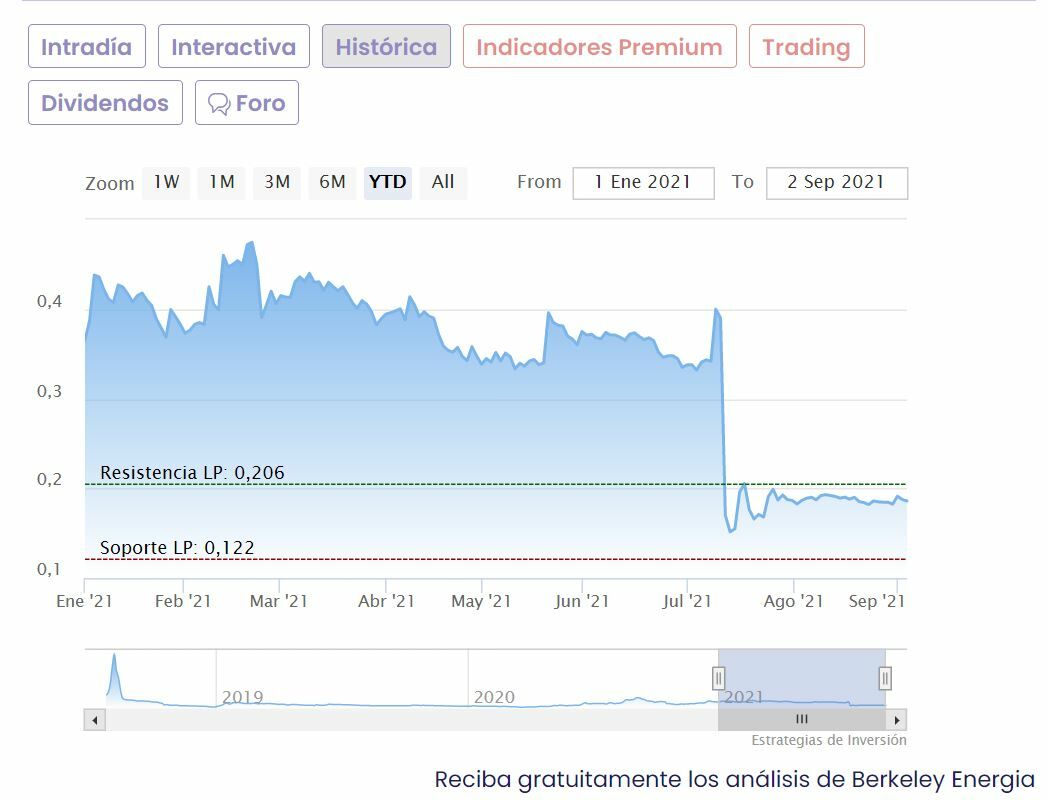Select the Histórica tab

pyautogui.click(x=386, y=47)
